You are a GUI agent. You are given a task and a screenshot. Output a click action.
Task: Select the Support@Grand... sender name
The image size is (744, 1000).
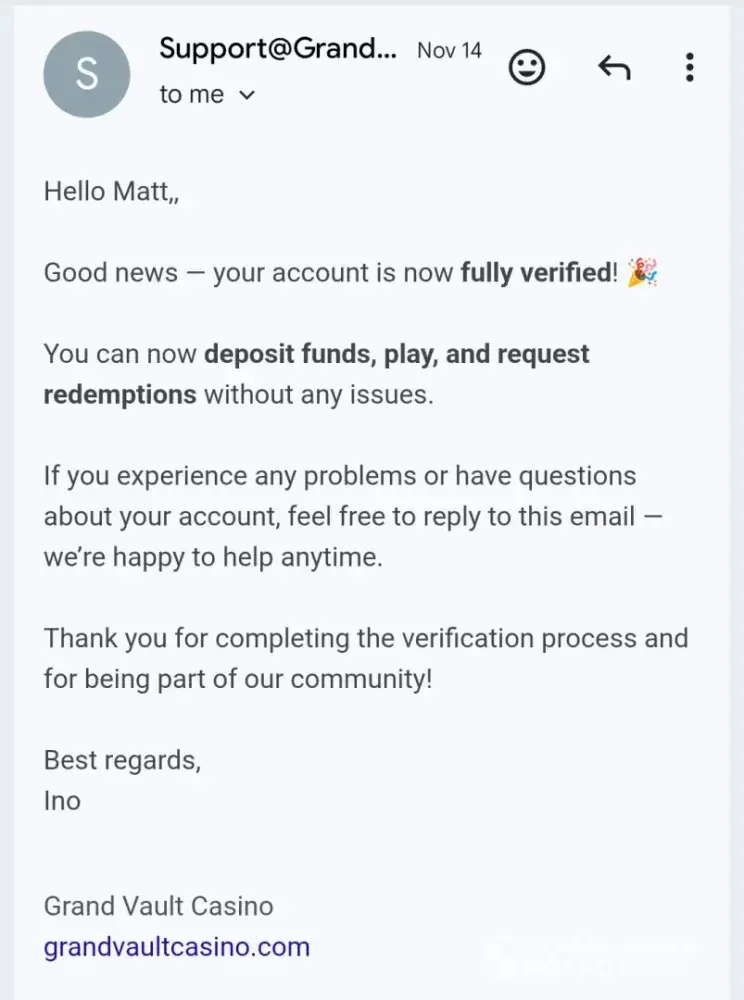(x=277, y=48)
